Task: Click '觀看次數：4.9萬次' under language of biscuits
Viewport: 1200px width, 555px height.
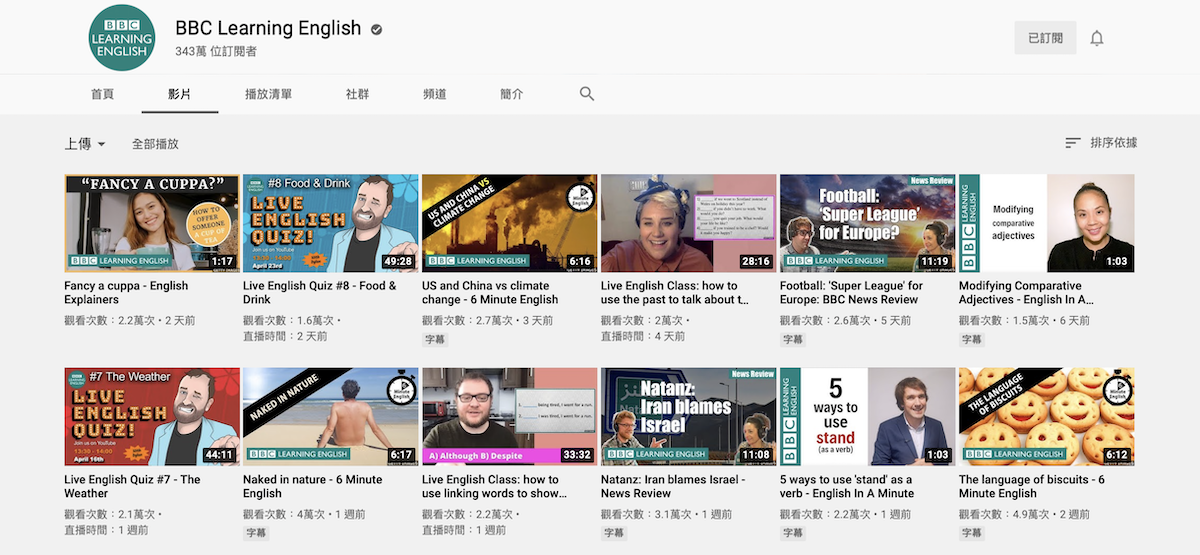Action: click(1005, 515)
